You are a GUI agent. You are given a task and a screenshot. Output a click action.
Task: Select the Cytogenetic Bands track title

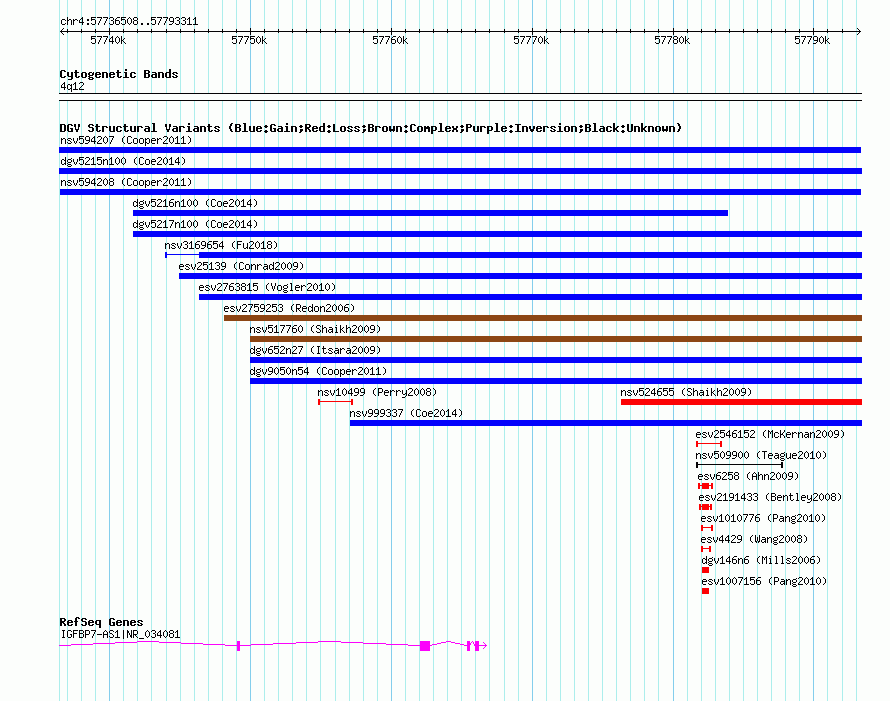[119, 74]
